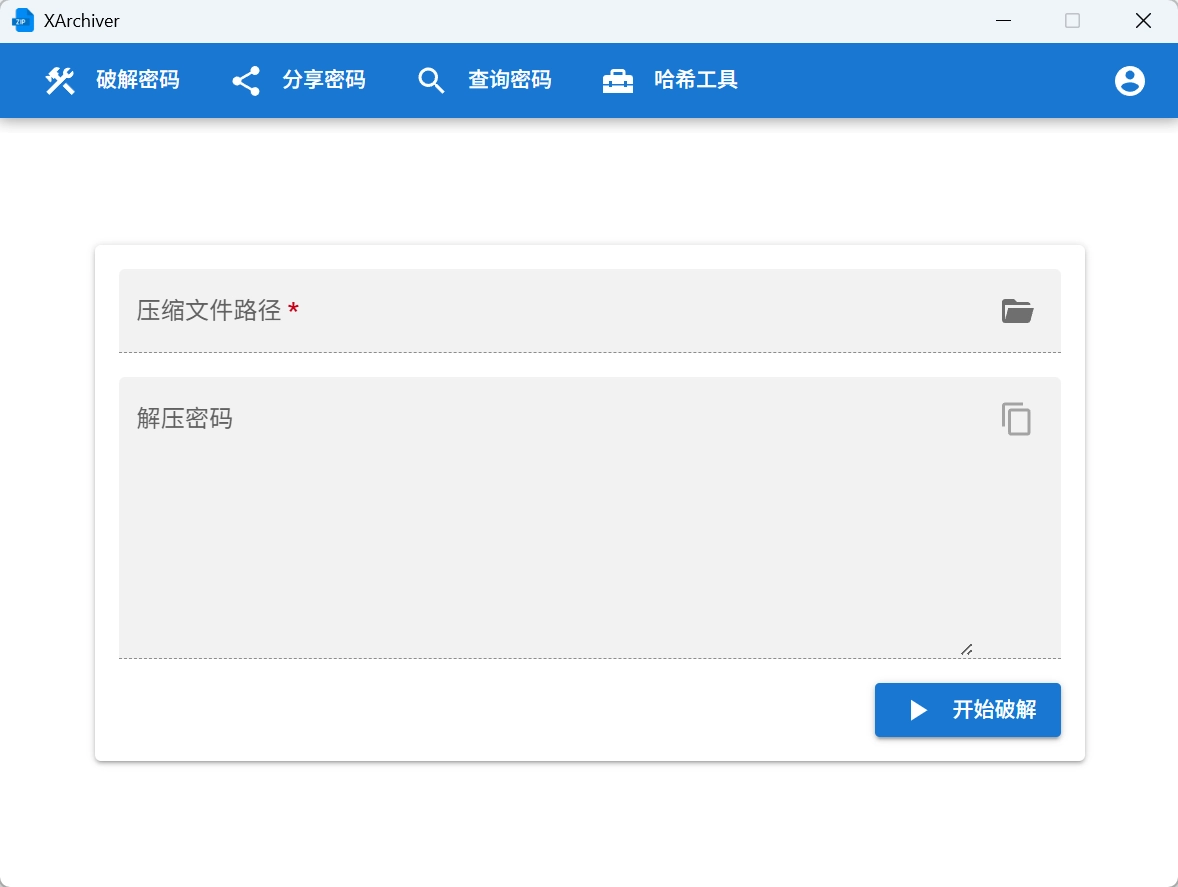Open the 查询密码 section

pyautogui.click(x=510, y=80)
